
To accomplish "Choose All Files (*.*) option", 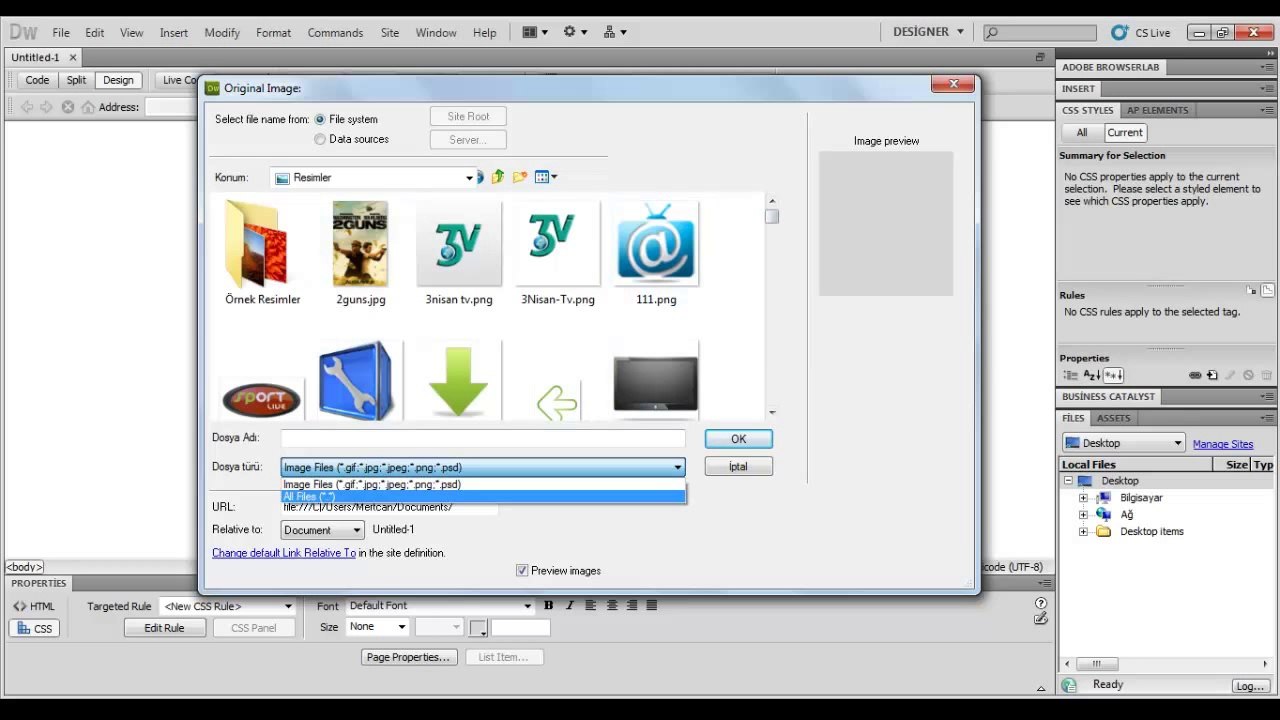I will click(484, 497).
